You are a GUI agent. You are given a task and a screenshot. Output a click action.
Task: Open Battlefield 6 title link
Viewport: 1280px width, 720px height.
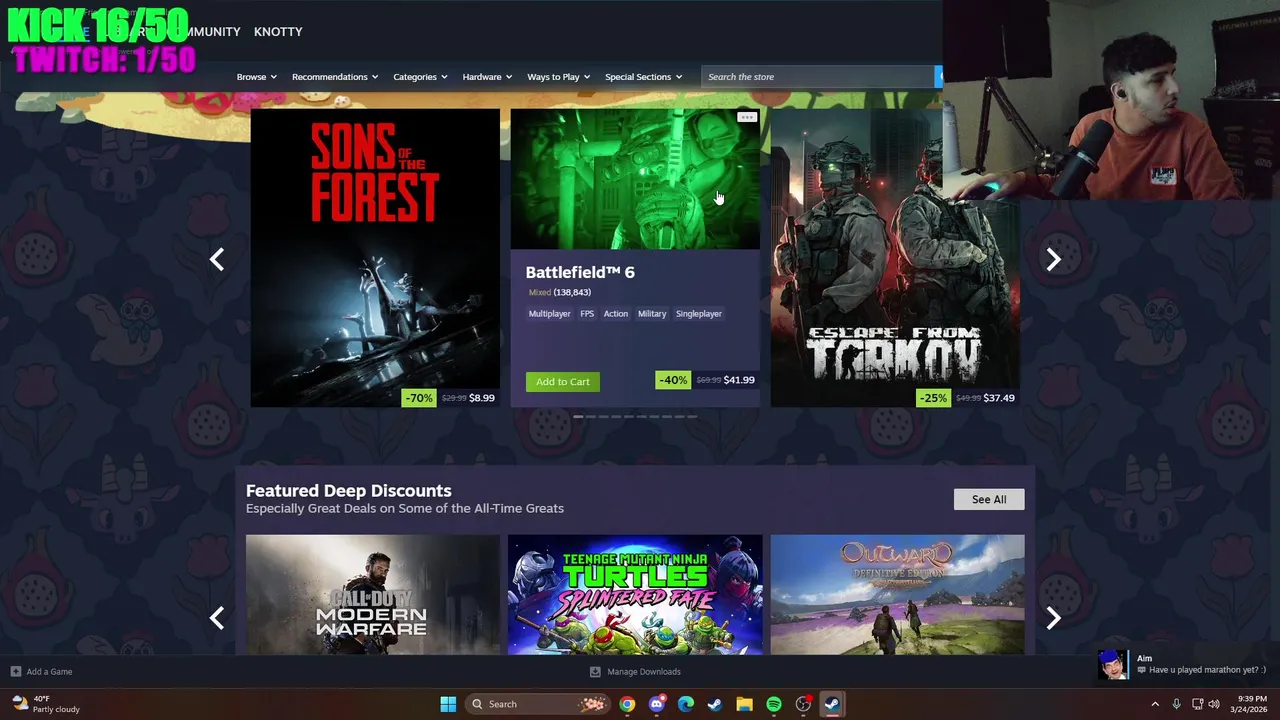click(580, 272)
